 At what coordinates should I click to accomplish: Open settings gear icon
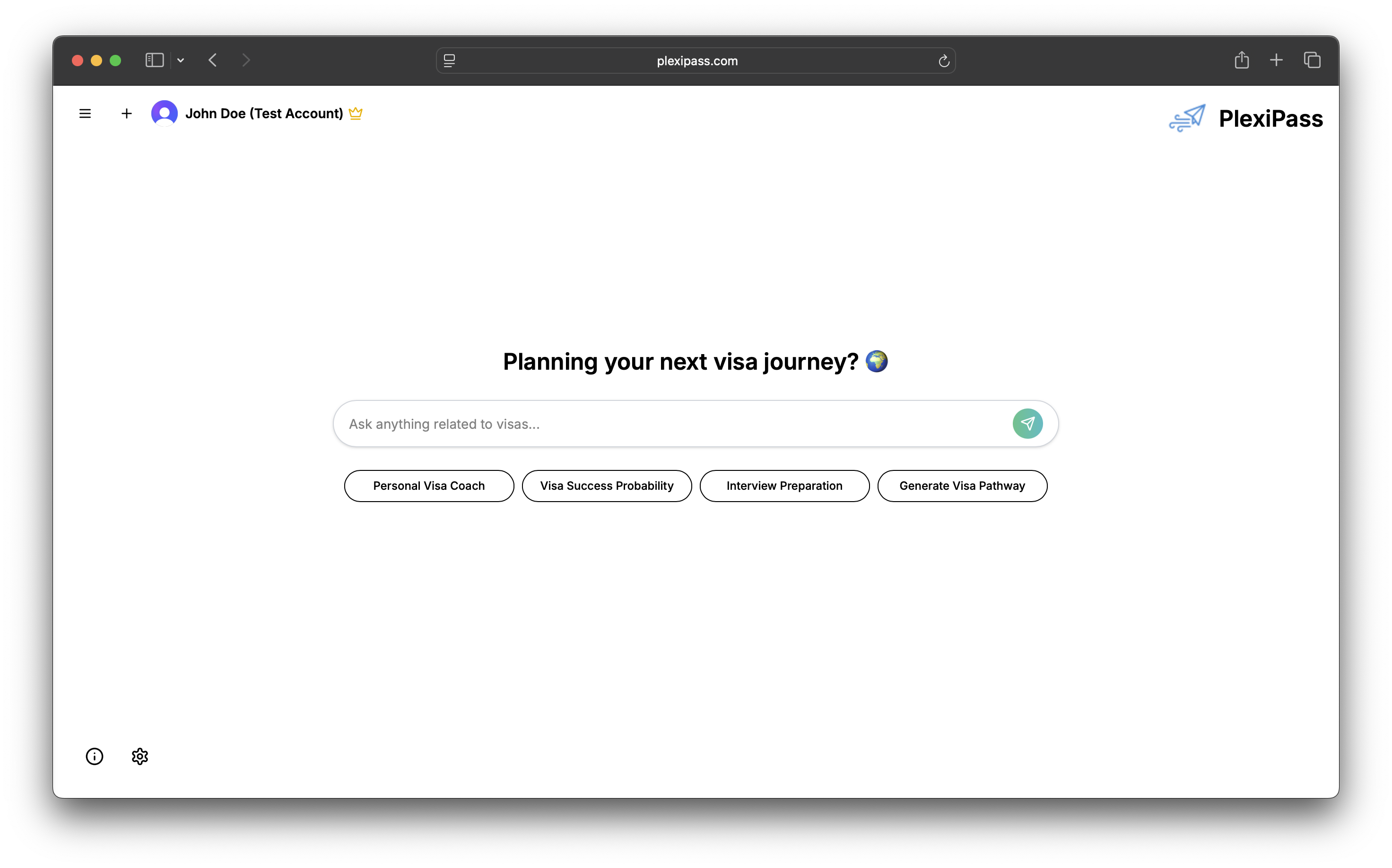pos(139,756)
